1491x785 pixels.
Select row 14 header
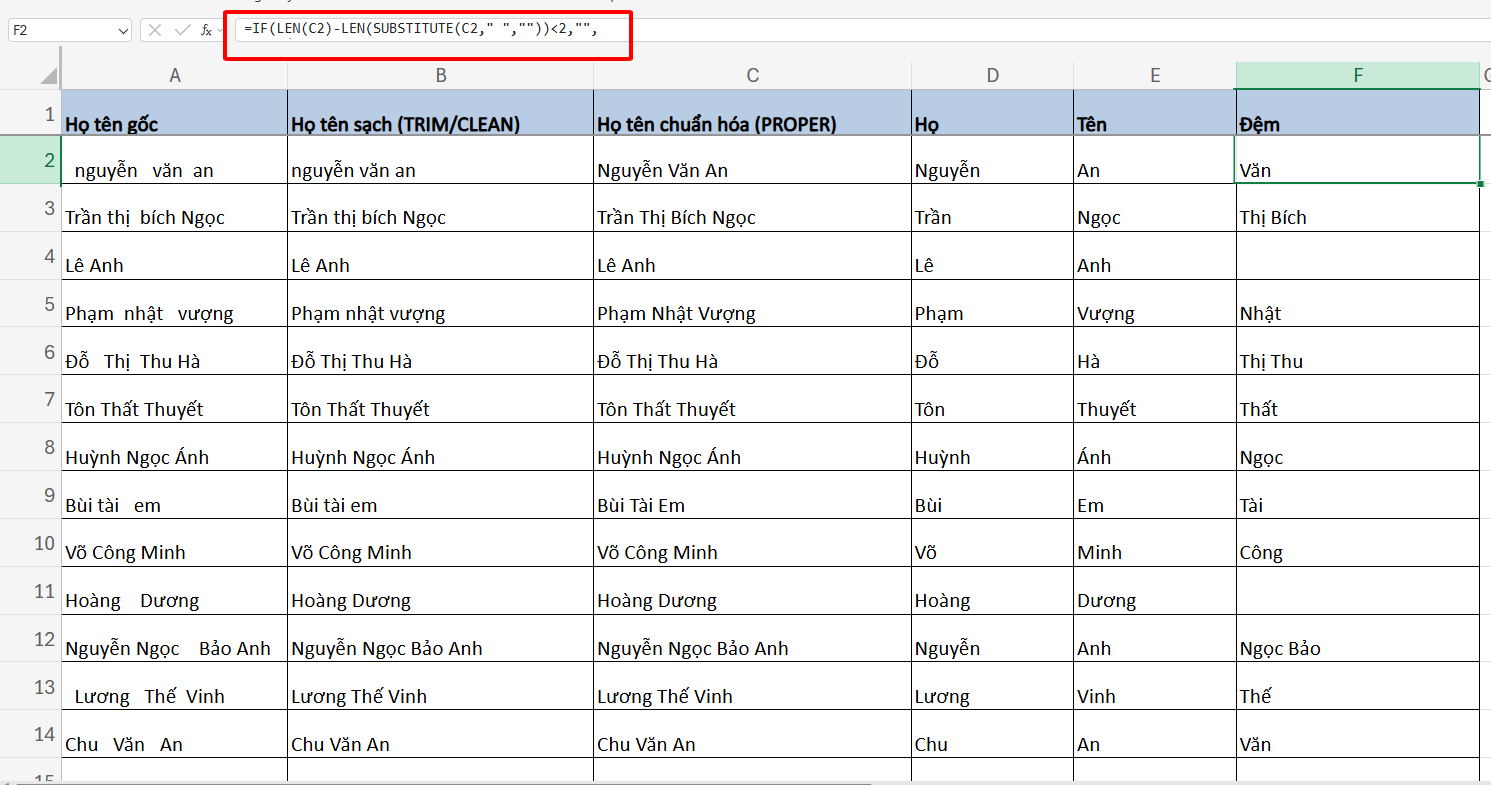pyautogui.click(x=30, y=735)
